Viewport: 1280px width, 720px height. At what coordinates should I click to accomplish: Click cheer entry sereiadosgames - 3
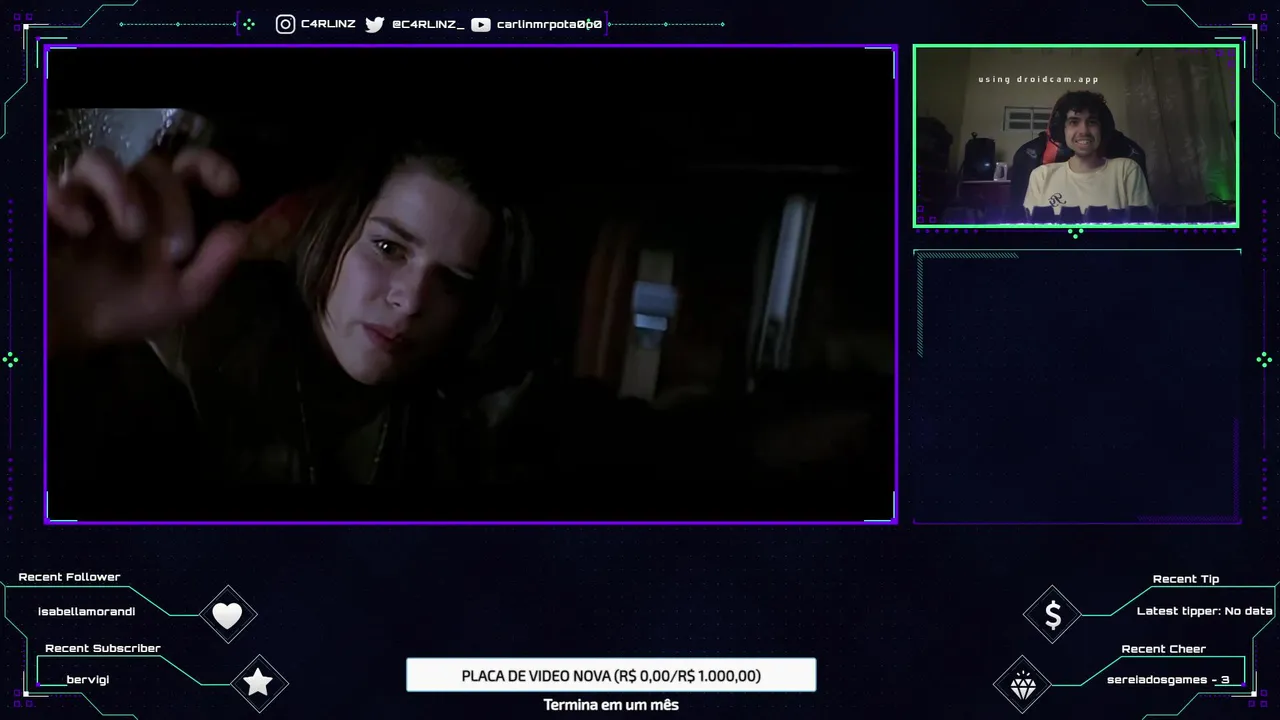[x=1167, y=679]
